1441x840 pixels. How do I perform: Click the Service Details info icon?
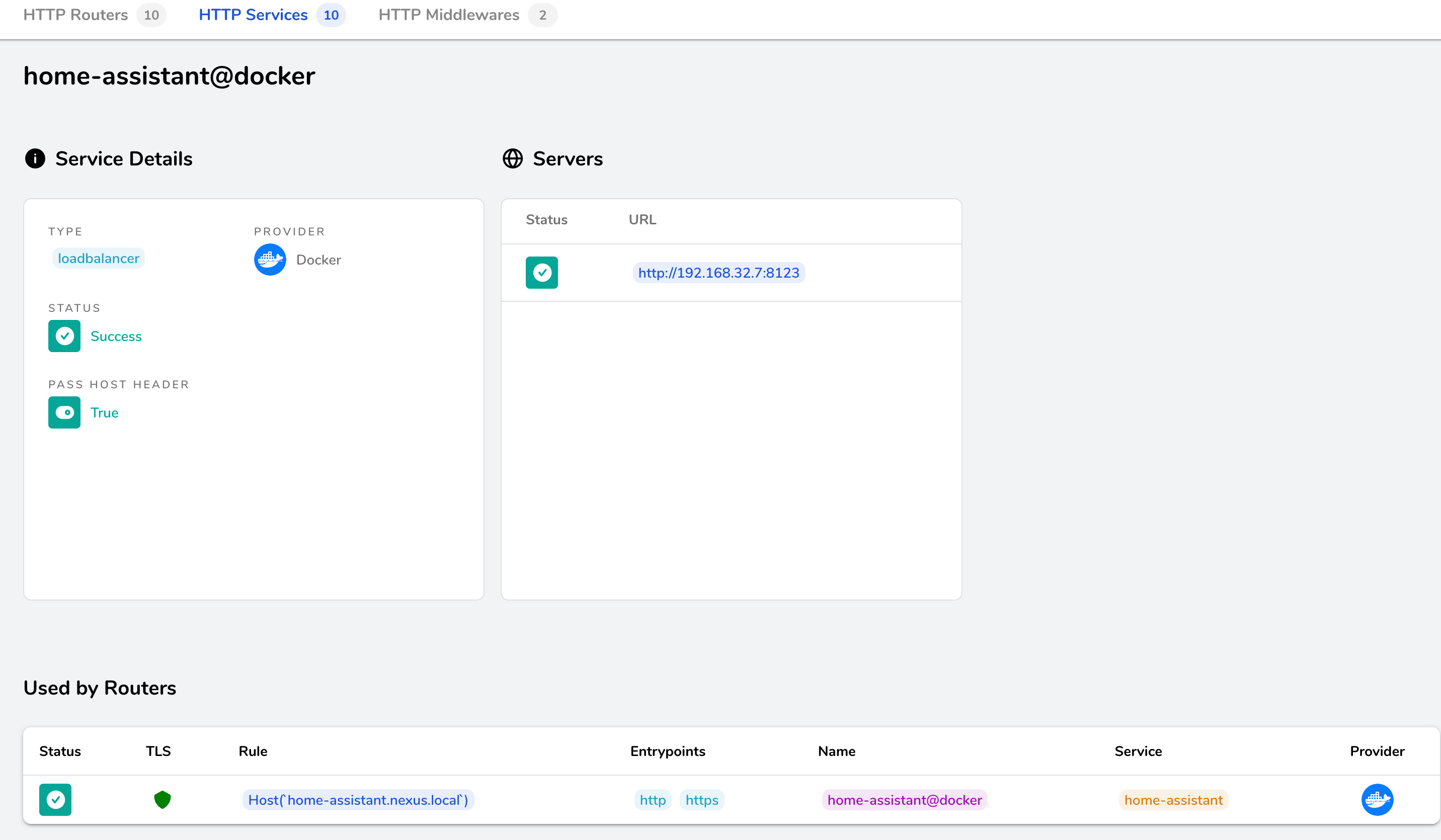35,158
